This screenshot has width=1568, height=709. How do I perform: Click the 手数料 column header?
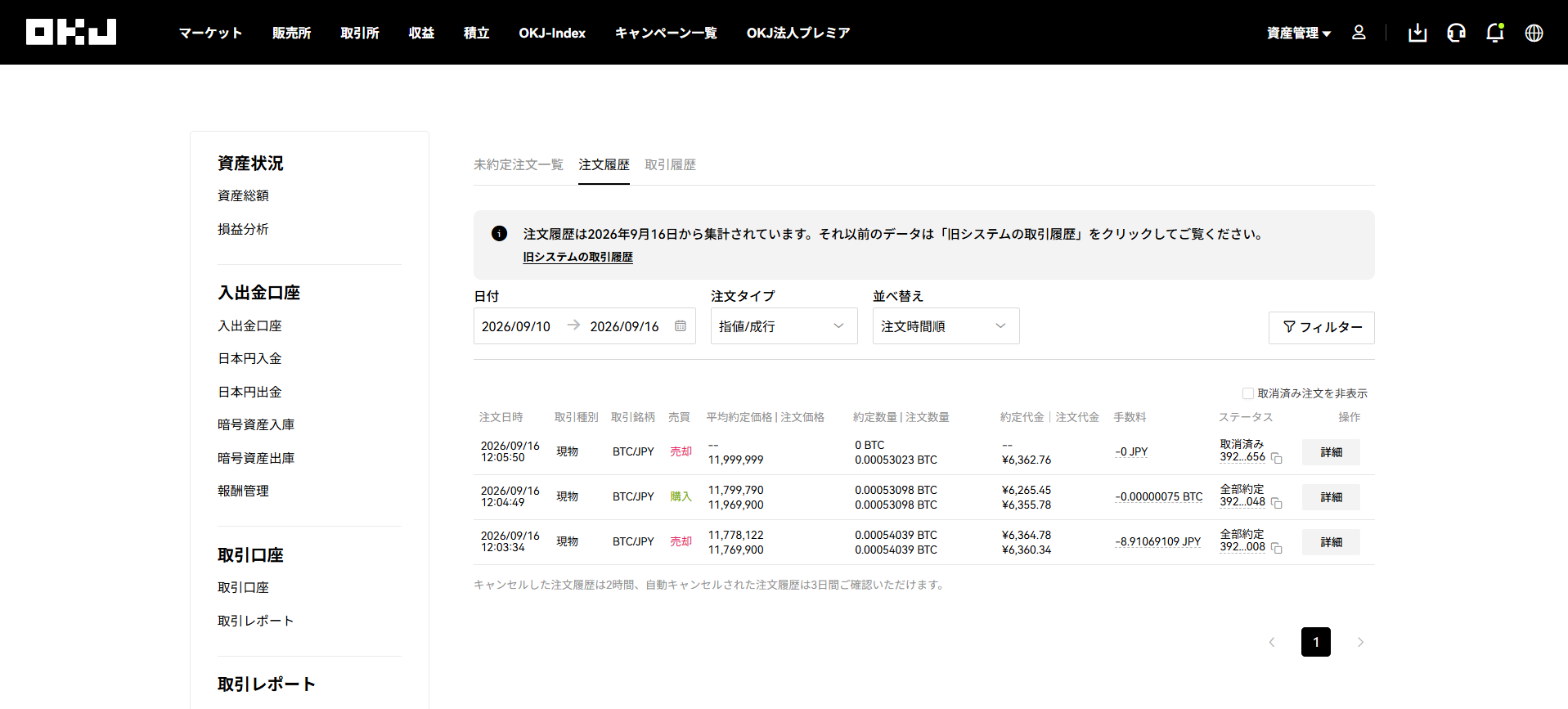click(x=1130, y=417)
